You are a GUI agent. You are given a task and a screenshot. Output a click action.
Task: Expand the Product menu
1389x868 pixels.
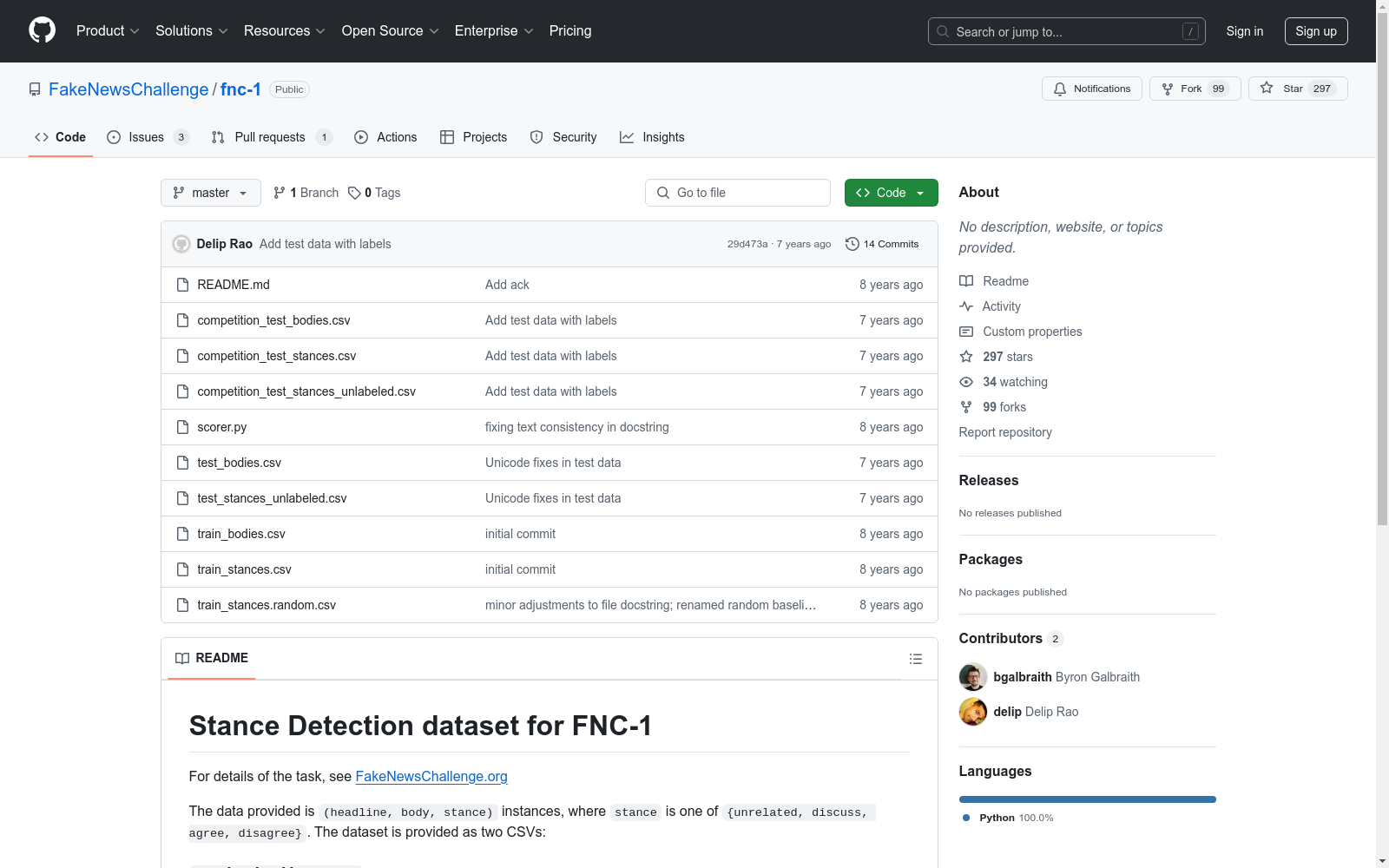(108, 30)
